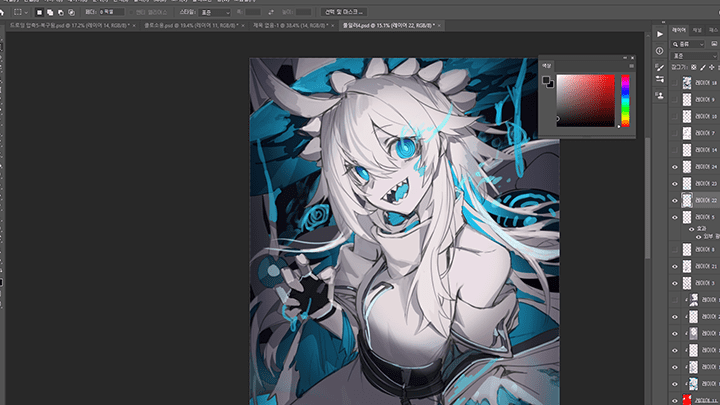Screen dimensions: 720x405
Task: Switch to the Channels panel tab
Action: (x=697, y=30)
